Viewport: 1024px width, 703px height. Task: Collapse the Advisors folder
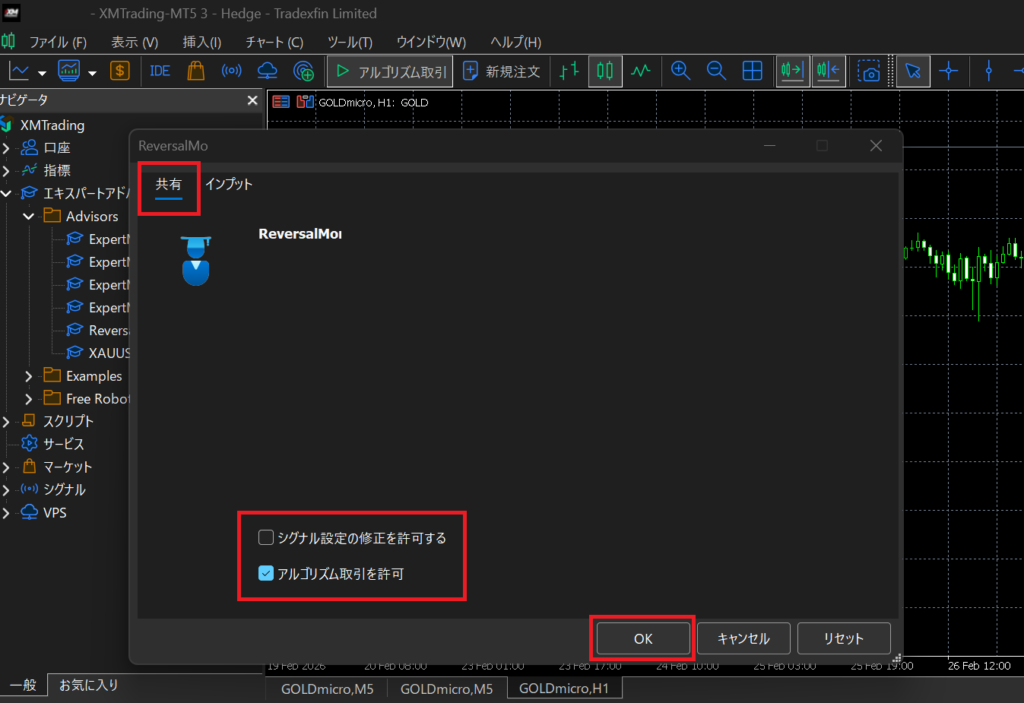(29, 216)
